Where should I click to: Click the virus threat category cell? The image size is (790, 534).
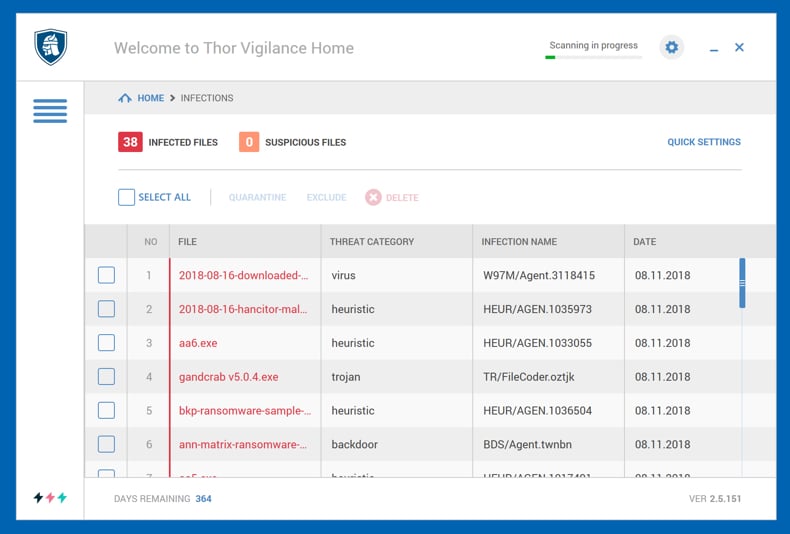(344, 276)
